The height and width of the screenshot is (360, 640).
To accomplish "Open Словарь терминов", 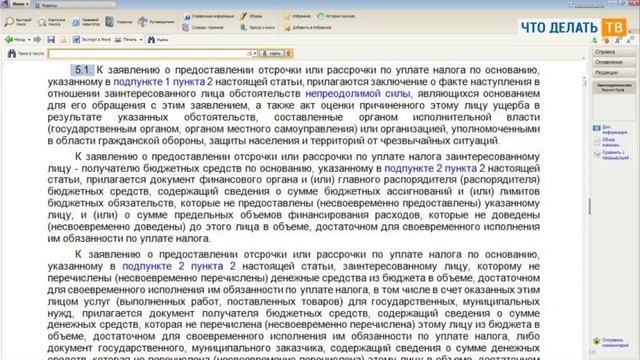I will point(203,27).
